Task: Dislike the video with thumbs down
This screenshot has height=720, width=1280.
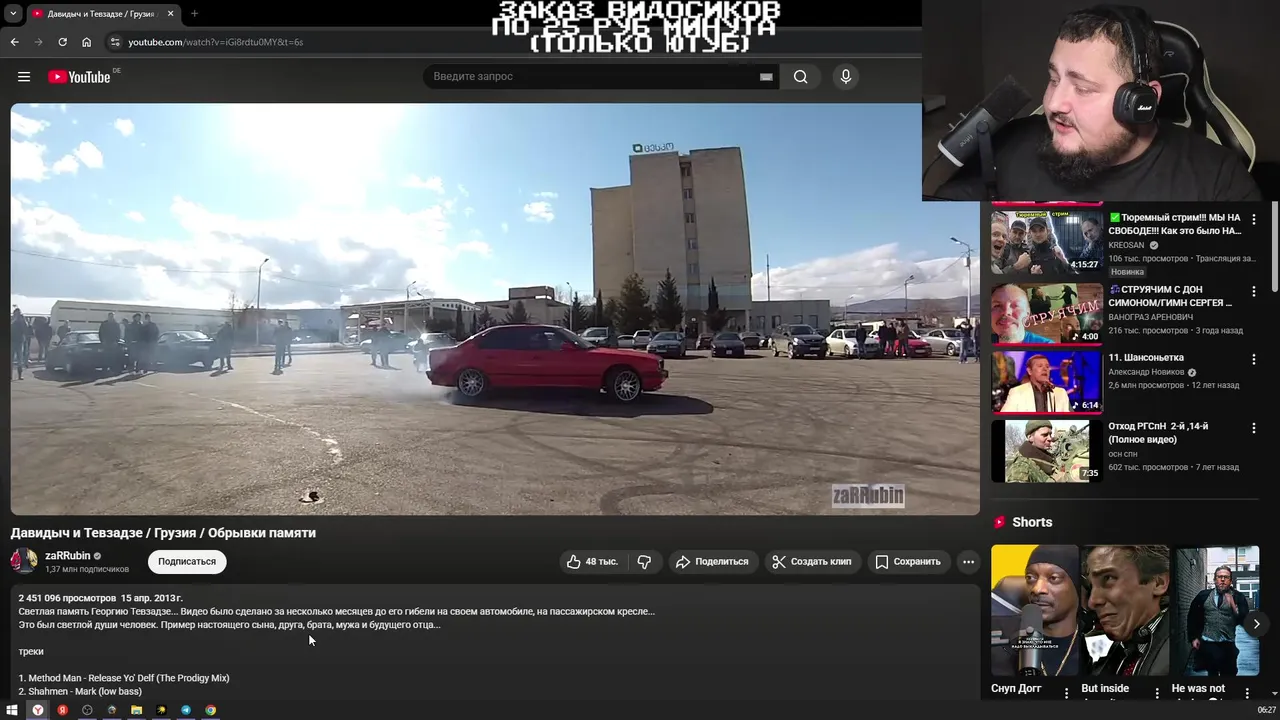Action: pyautogui.click(x=644, y=562)
